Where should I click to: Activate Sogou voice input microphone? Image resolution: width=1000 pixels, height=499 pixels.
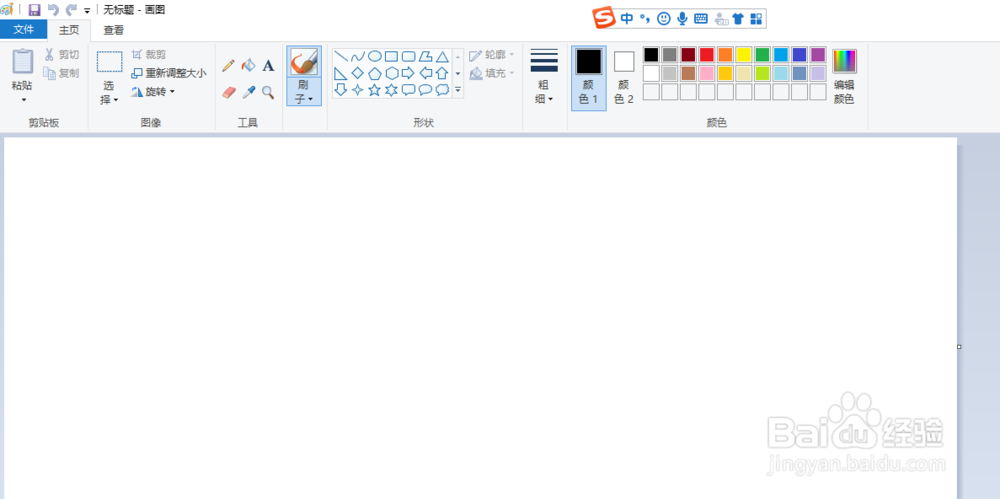click(x=682, y=19)
